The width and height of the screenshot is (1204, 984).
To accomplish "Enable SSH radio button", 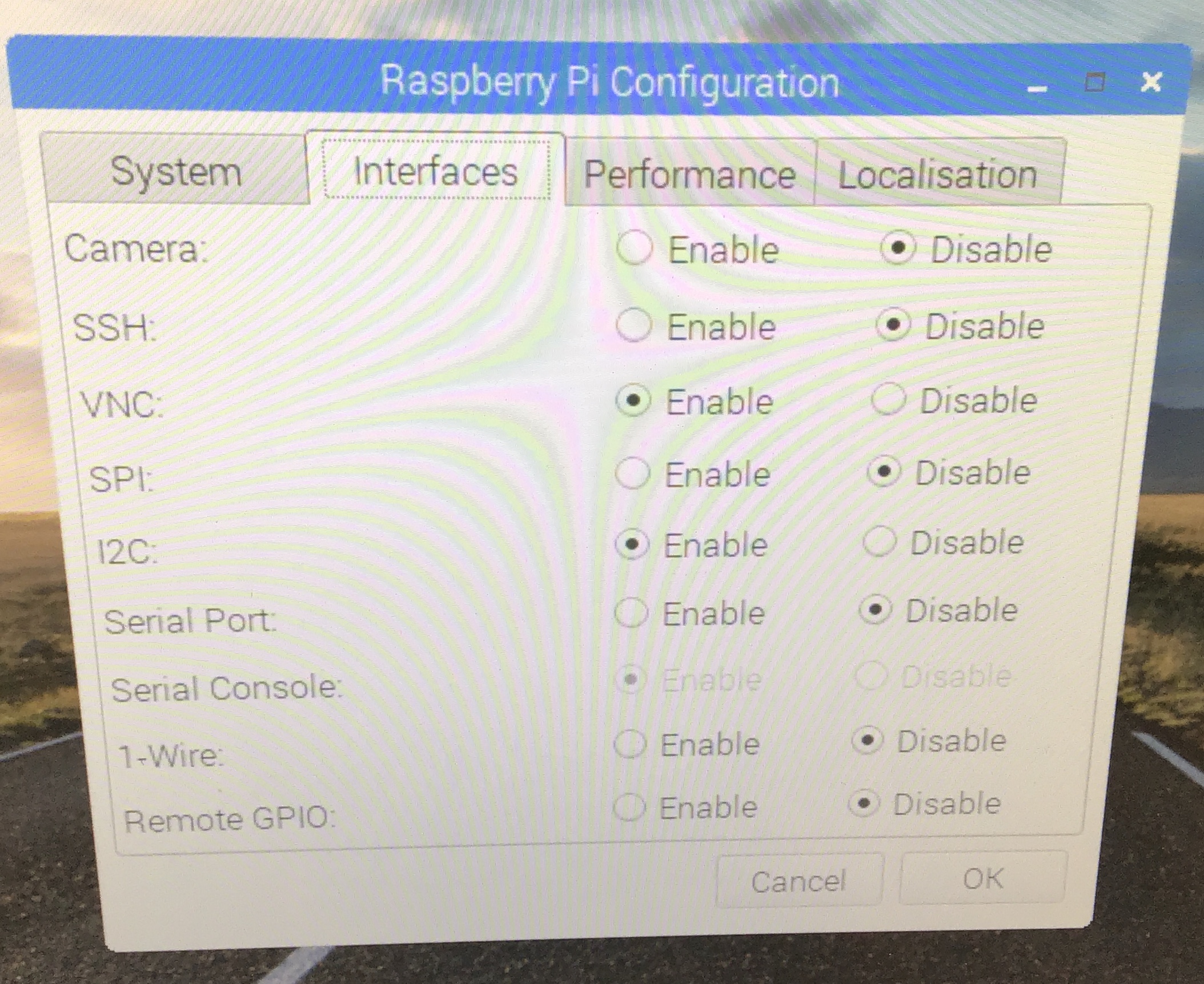I will pyautogui.click(x=634, y=326).
